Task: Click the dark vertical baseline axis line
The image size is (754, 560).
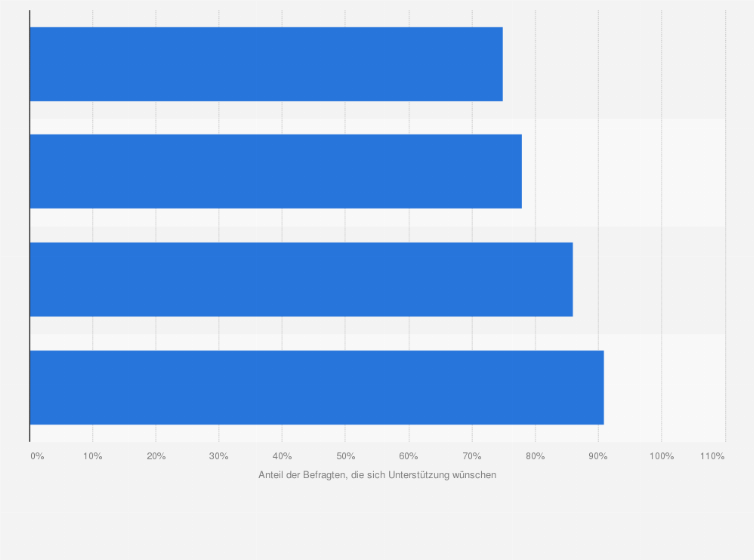Action: [x=30, y=226]
